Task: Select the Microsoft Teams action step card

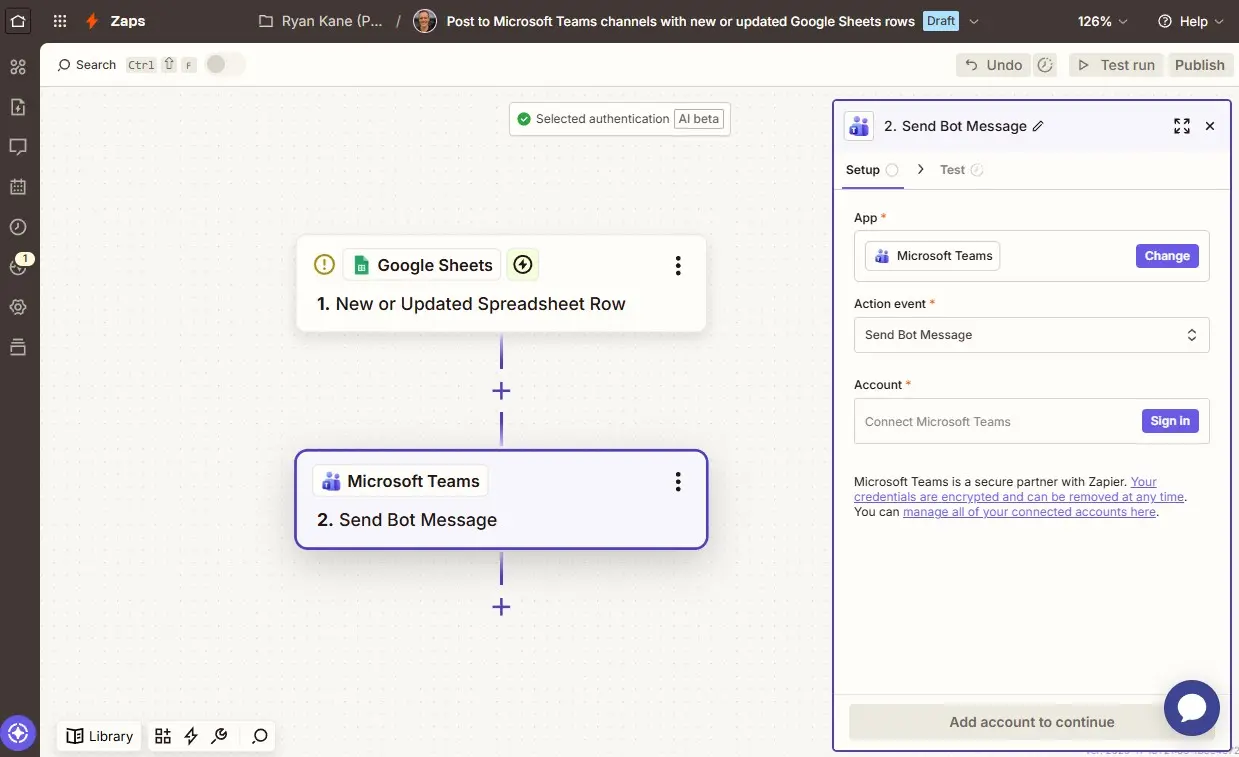Action: click(501, 500)
